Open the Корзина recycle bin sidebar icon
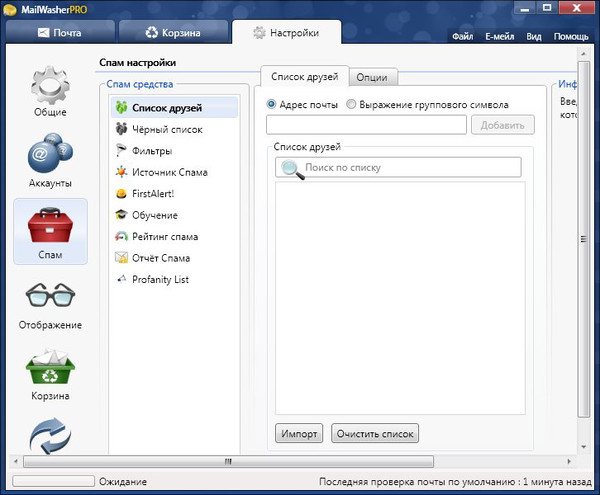600x495 pixels. 50,370
